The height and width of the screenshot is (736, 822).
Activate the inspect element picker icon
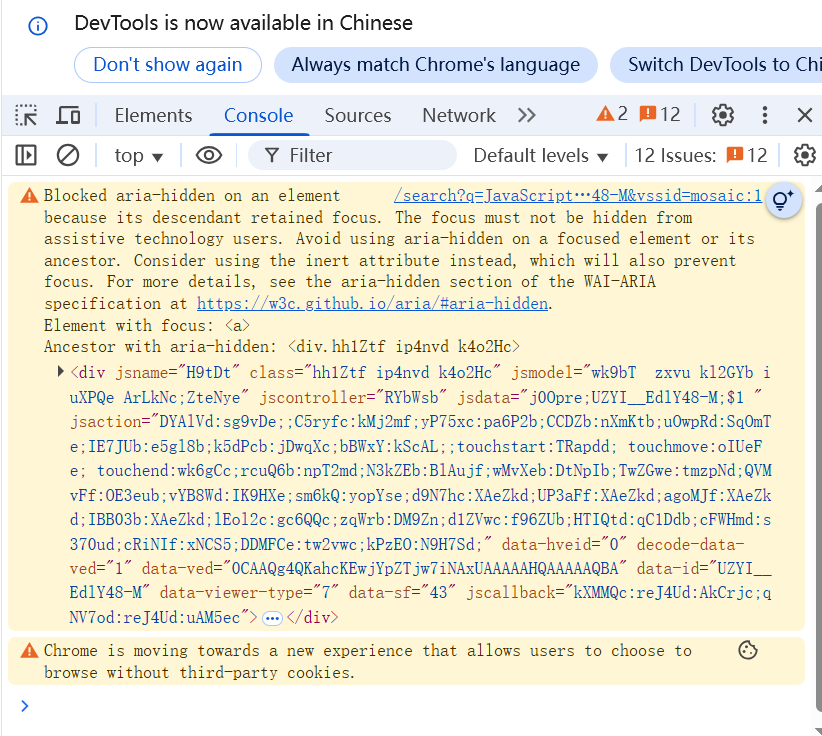pyautogui.click(x=26, y=115)
